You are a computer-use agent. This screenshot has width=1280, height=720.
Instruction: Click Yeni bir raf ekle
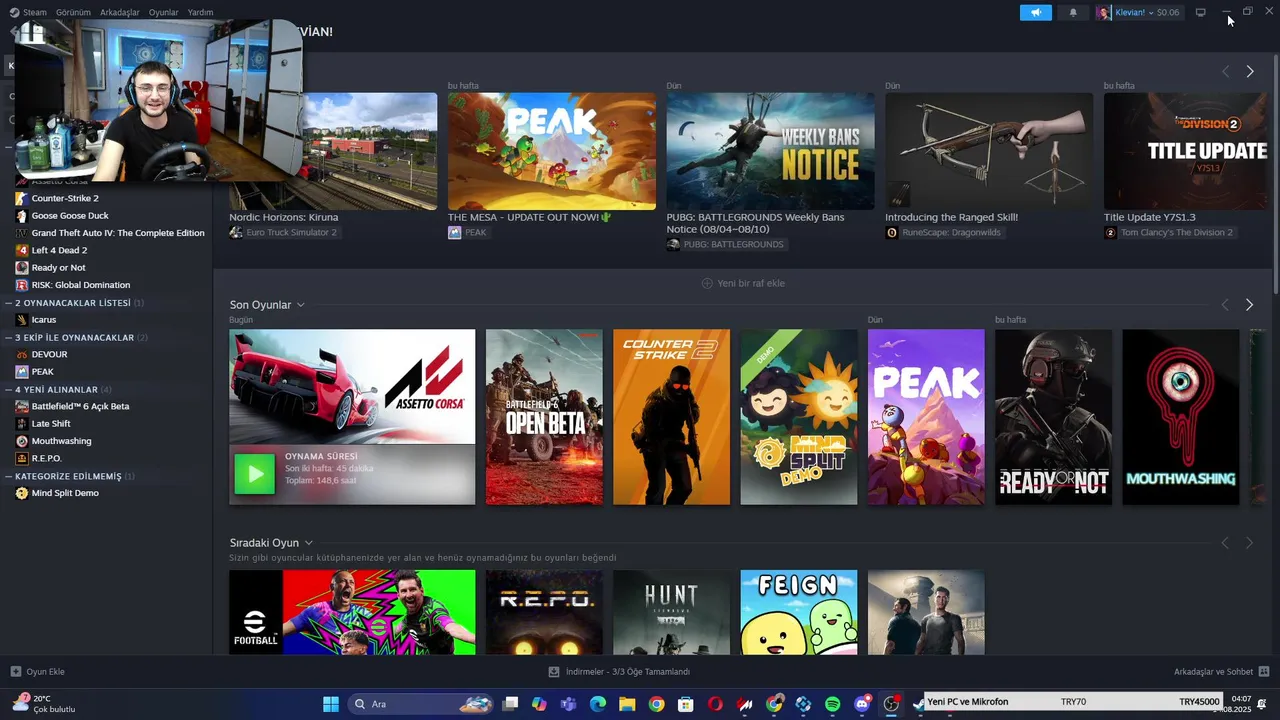tap(743, 283)
